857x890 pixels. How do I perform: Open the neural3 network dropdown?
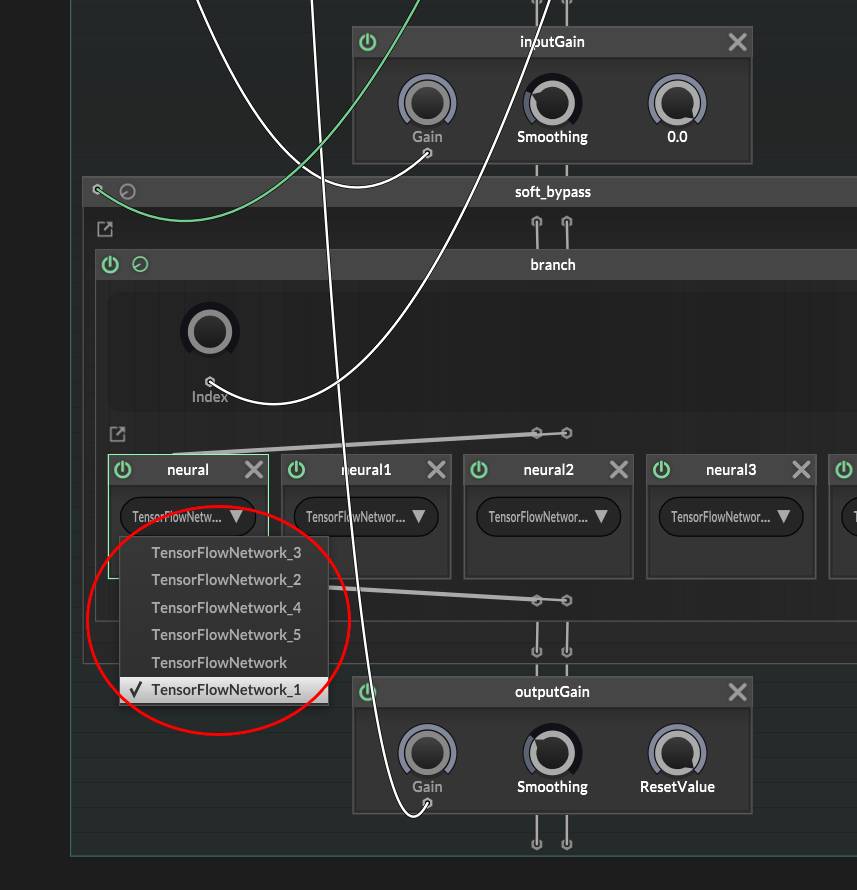point(731,517)
